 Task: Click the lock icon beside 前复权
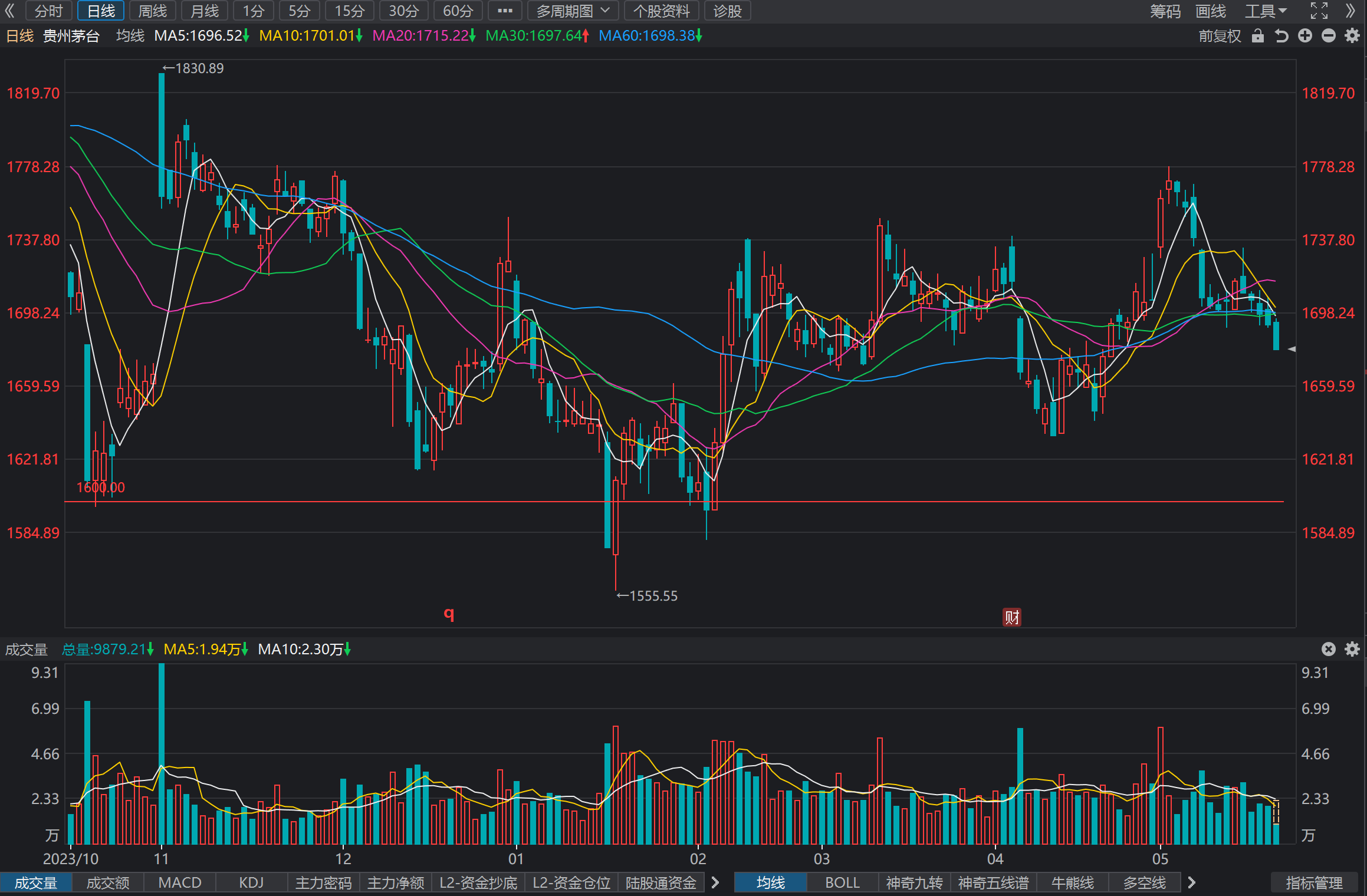point(1258,36)
